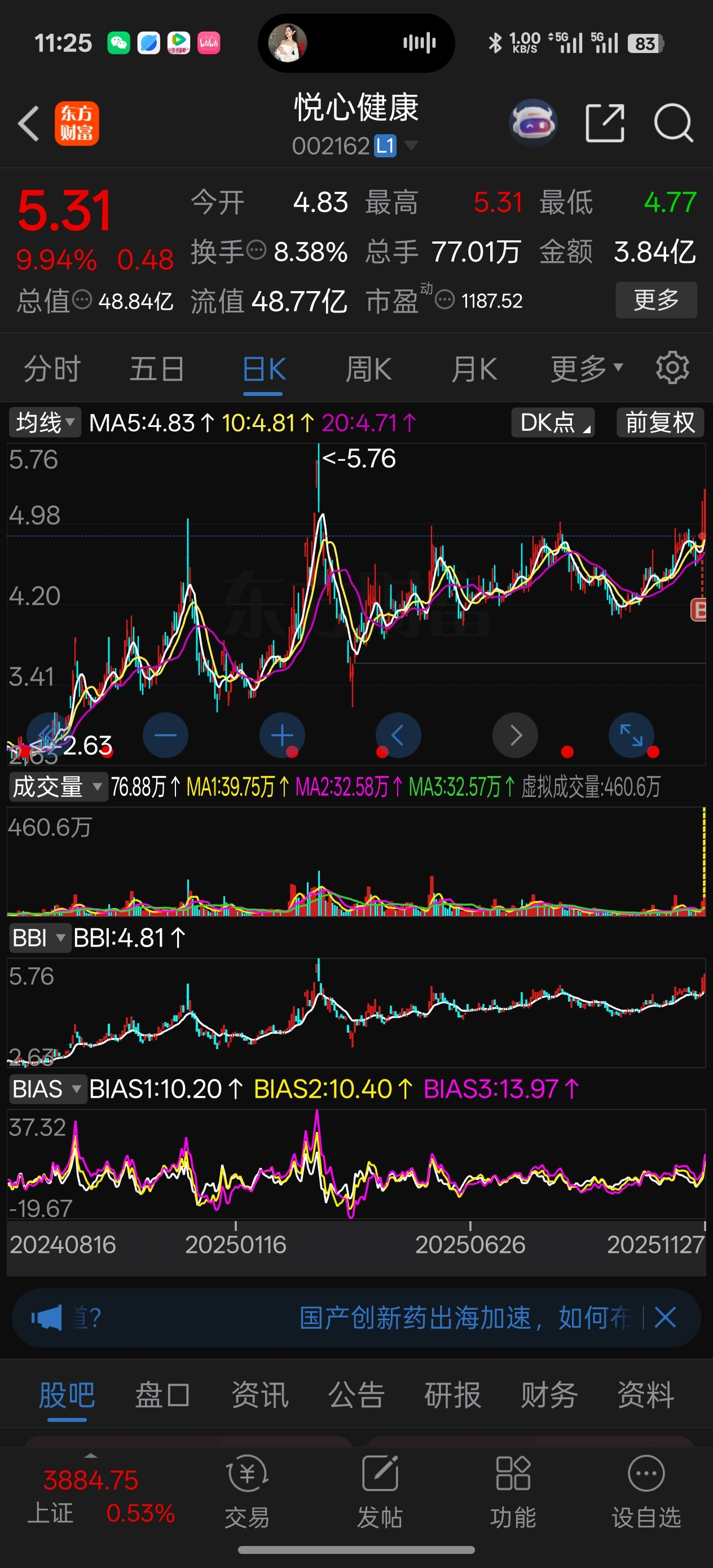Viewport: 713px width, 1568px height.
Task: Tap the audio call pill in status bar
Action: coord(356,43)
